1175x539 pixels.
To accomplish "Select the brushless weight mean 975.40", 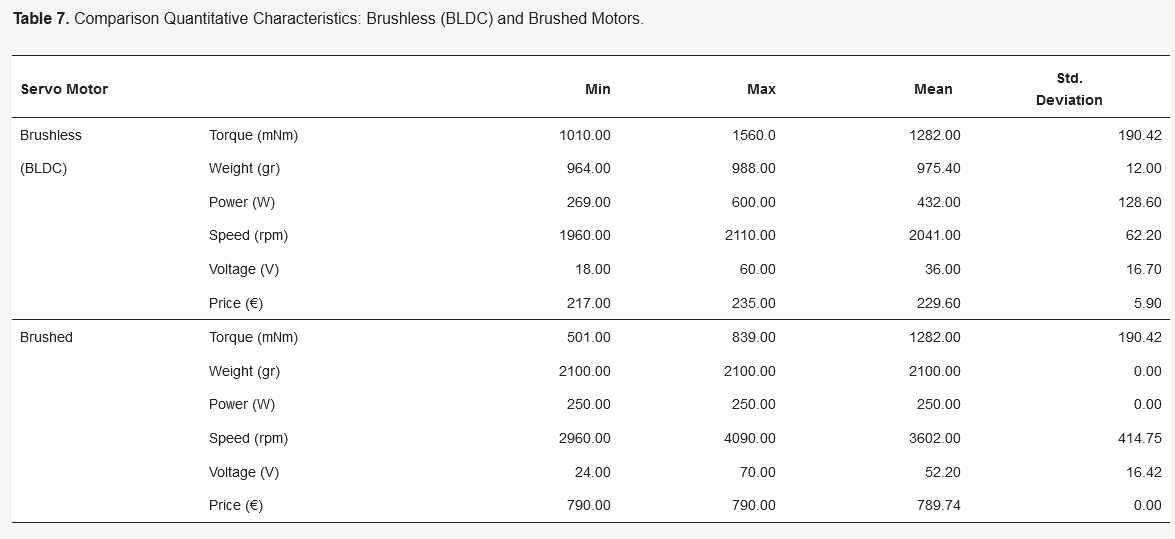I will click(938, 168).
